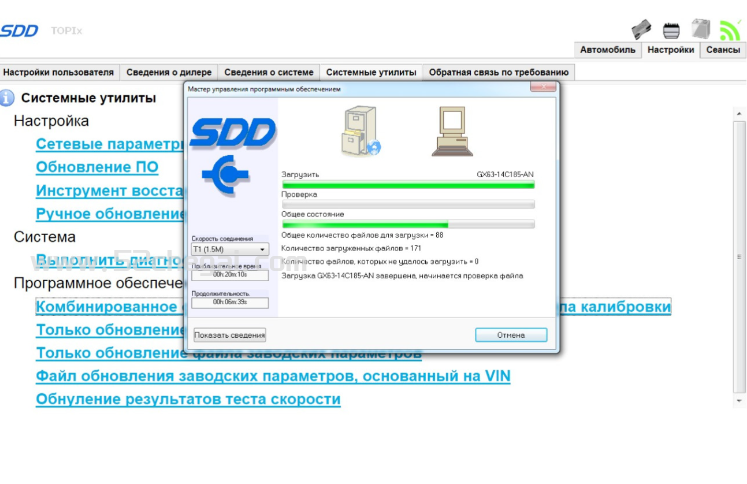Open the Сетевые параметры link

(x=110, y=144)
